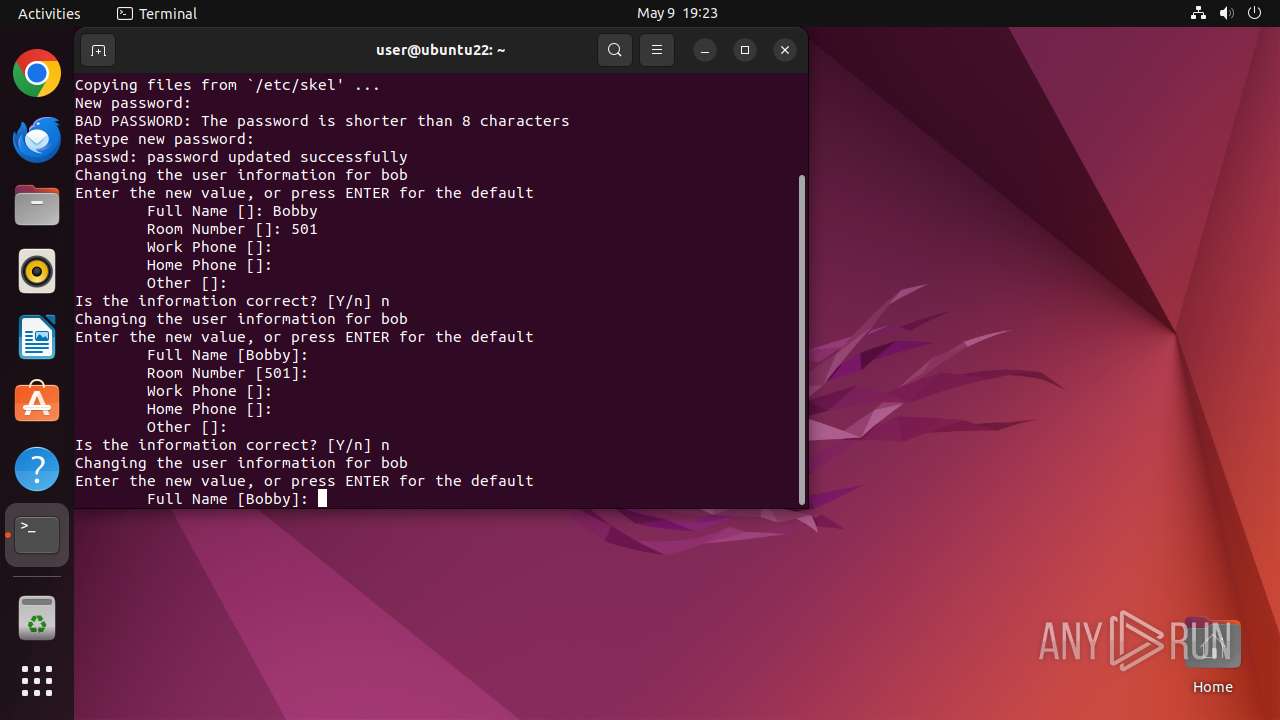The width and height of the screenshot is (1280, 720).
Task: Click the terminal title user@ubuntu22: ~
Action: [440, 50]
